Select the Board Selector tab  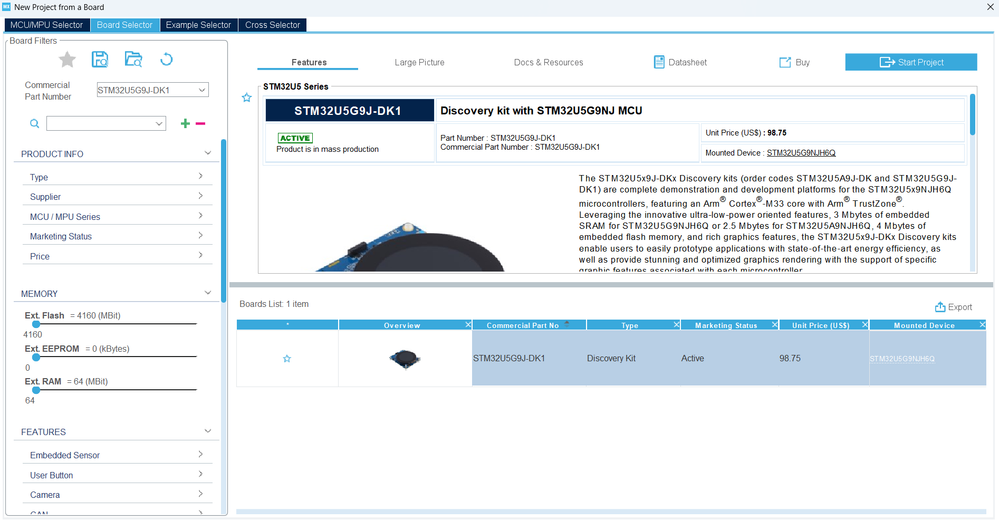click(x=124, y=25)
